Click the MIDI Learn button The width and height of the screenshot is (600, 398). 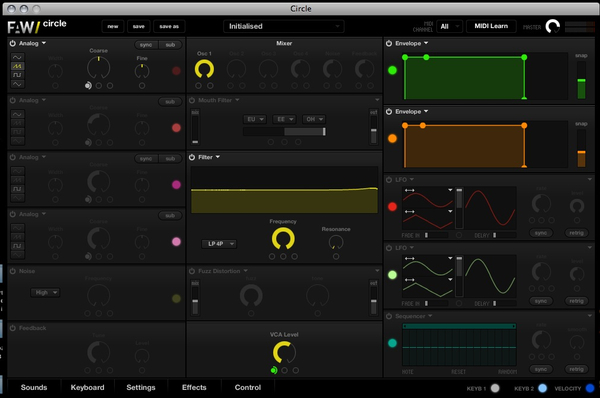[491, 26]
